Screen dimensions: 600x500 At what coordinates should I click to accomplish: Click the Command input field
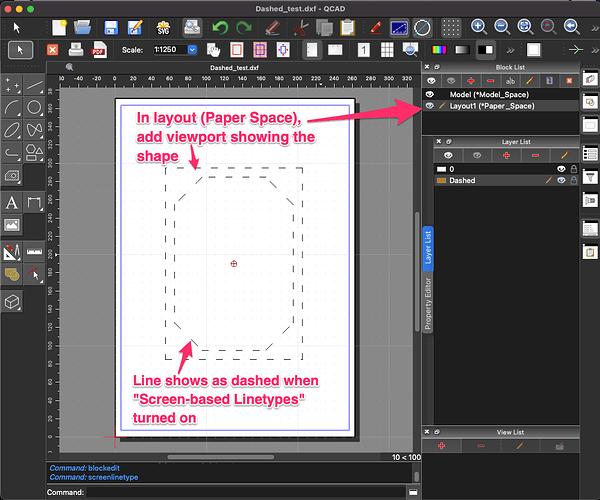246,492
